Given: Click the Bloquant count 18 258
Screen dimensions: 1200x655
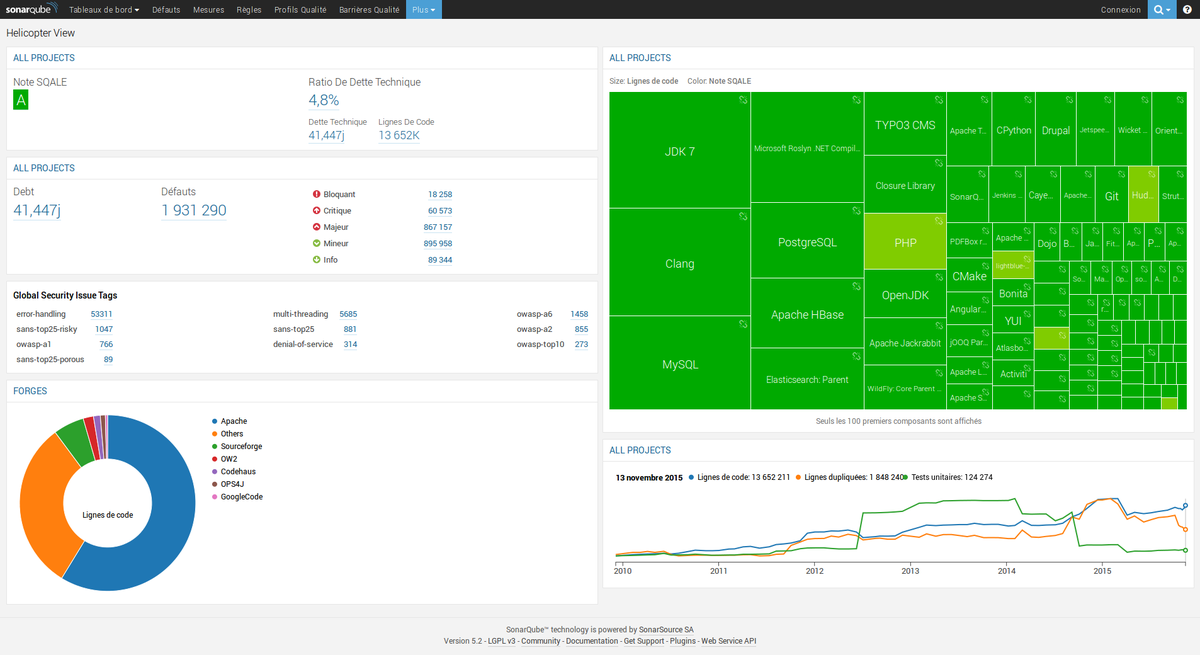Looking at the screenshot, I should tap(440, 194).
